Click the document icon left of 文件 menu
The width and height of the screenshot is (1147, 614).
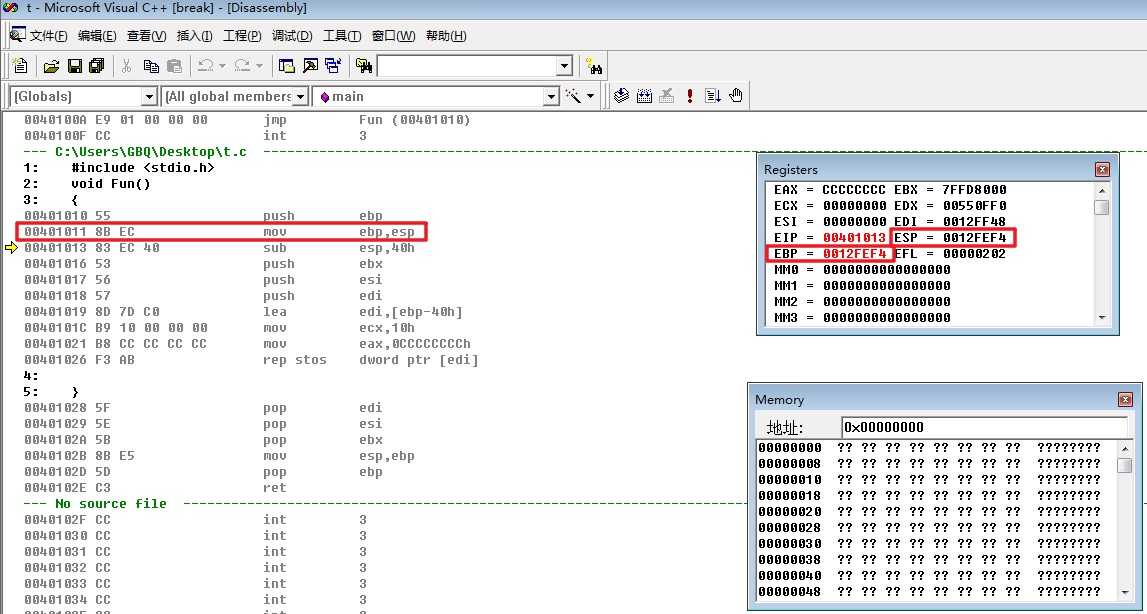(18, 34)
